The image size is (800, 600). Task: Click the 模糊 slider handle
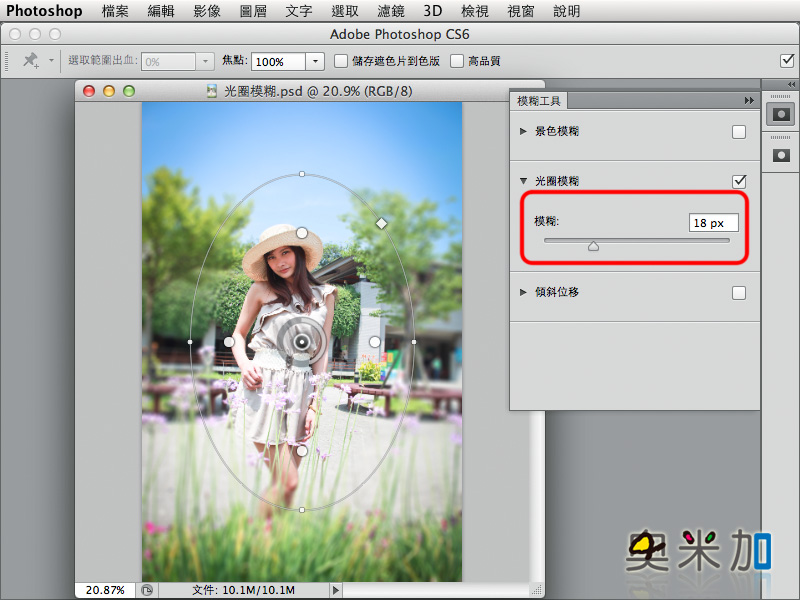pos(593,246)
